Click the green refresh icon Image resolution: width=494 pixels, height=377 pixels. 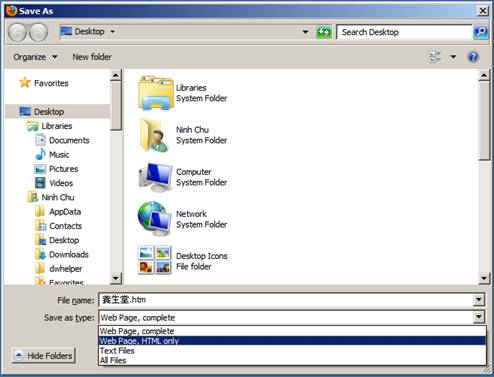pos(324,32)
